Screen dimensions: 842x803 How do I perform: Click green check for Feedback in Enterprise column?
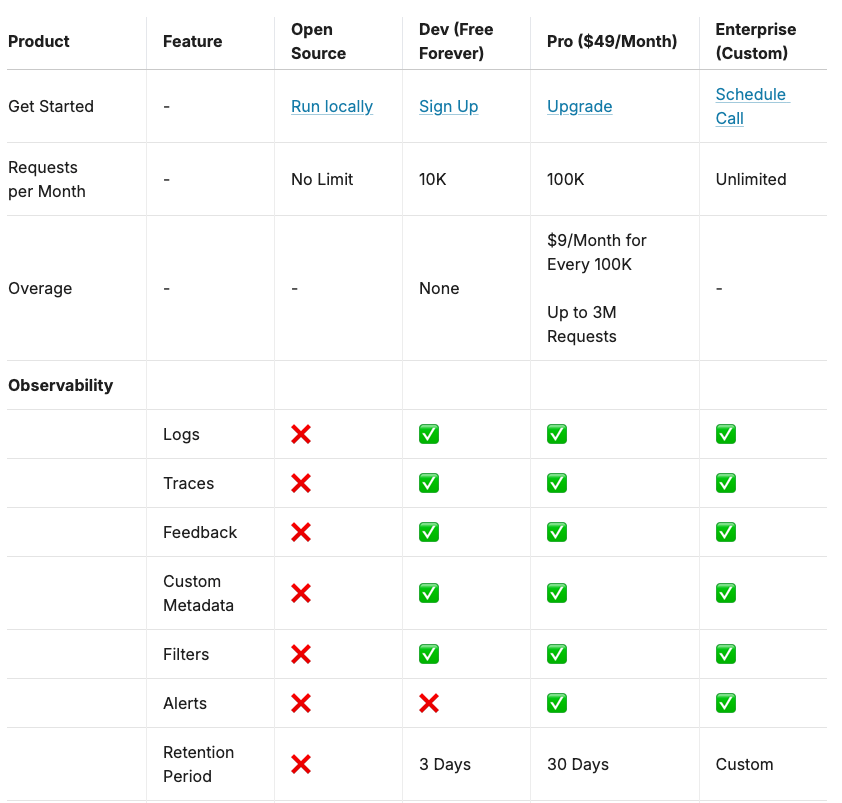(725, 532)
